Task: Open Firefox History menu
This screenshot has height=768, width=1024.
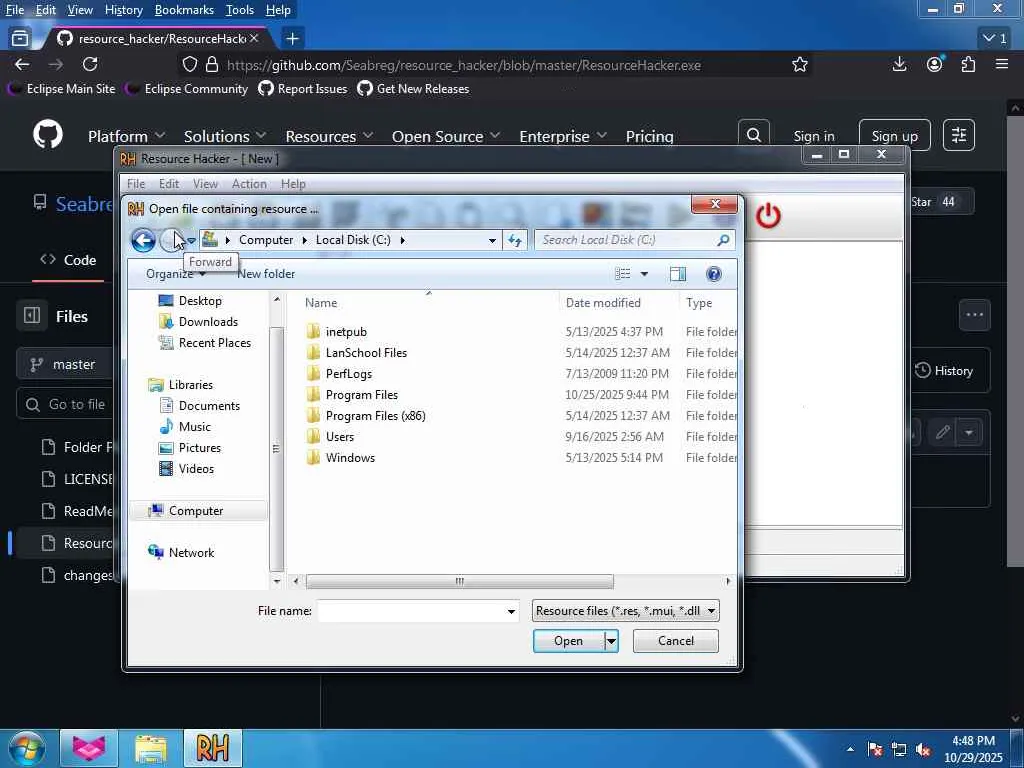Action: (x=123, y=10)
